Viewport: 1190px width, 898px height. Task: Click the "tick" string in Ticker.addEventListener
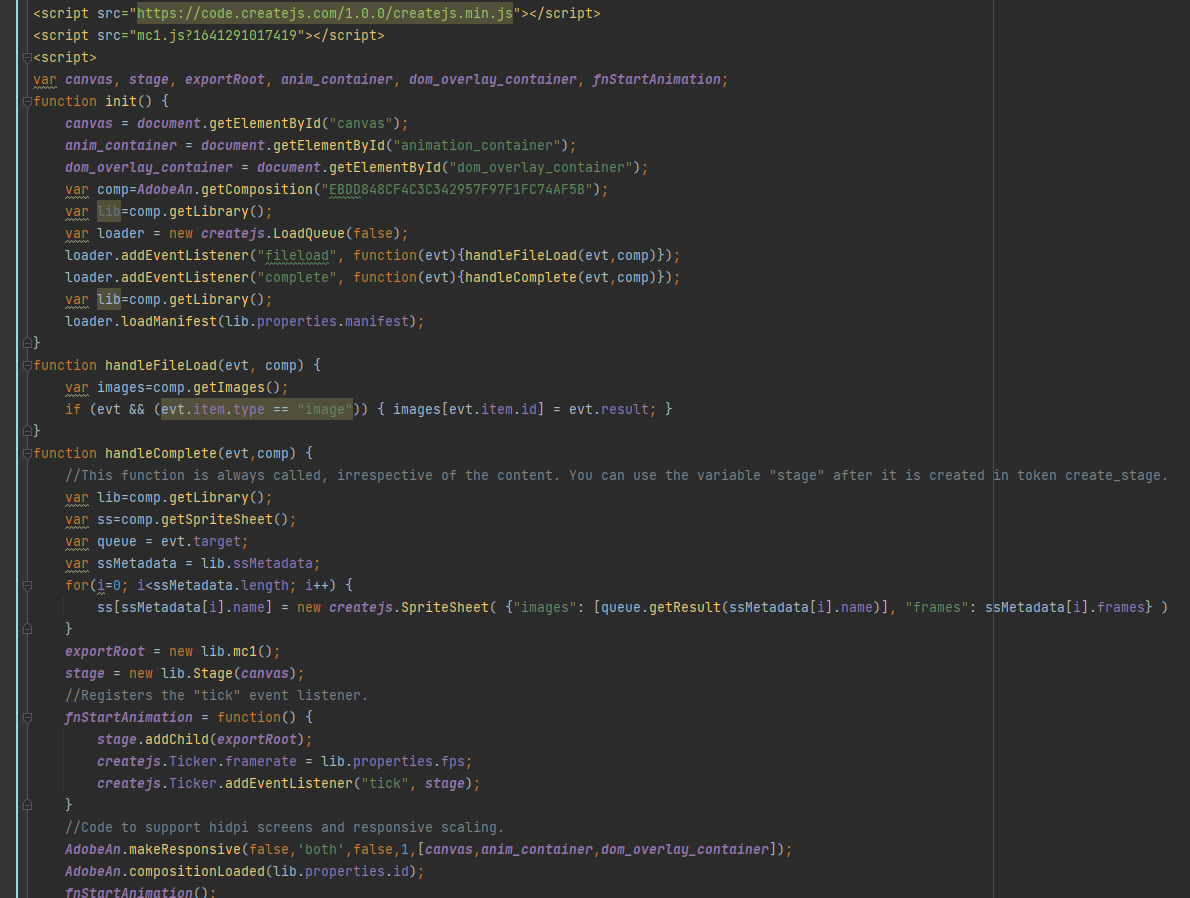[385, 783]
